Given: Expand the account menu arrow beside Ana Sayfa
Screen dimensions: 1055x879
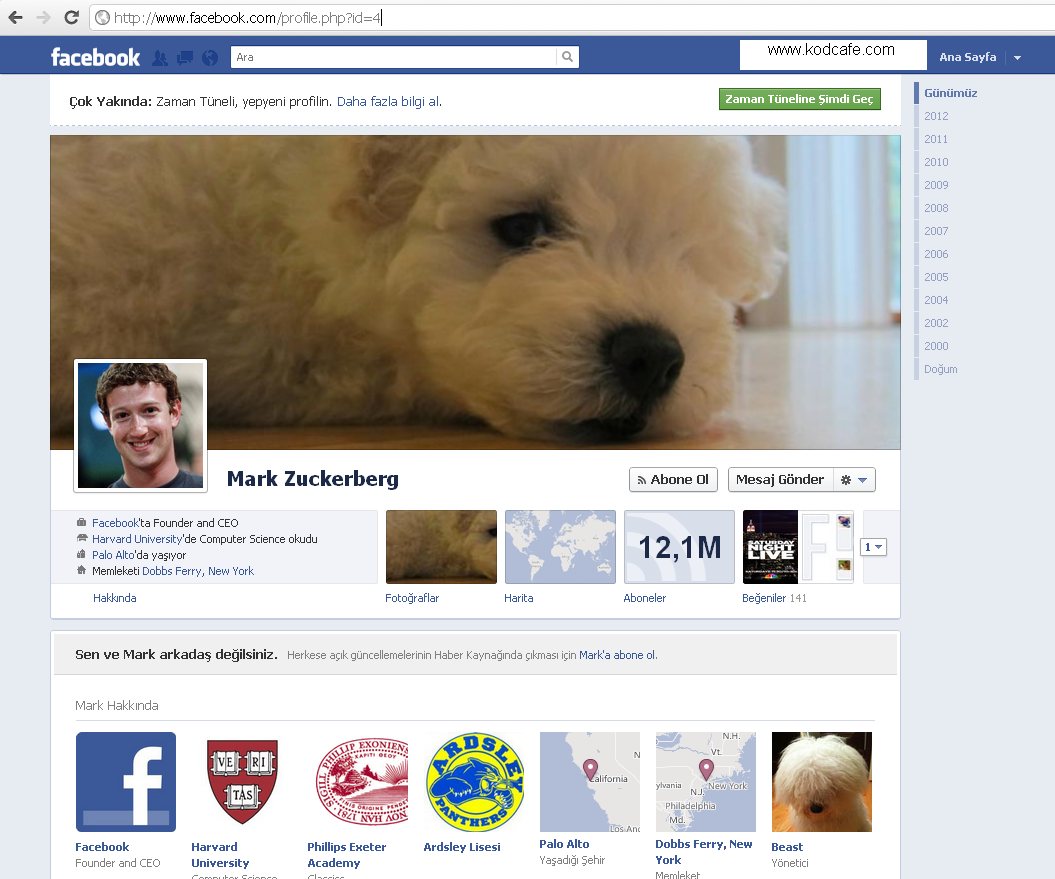Looking at the screenshot, I should (x=1017, y=58).
